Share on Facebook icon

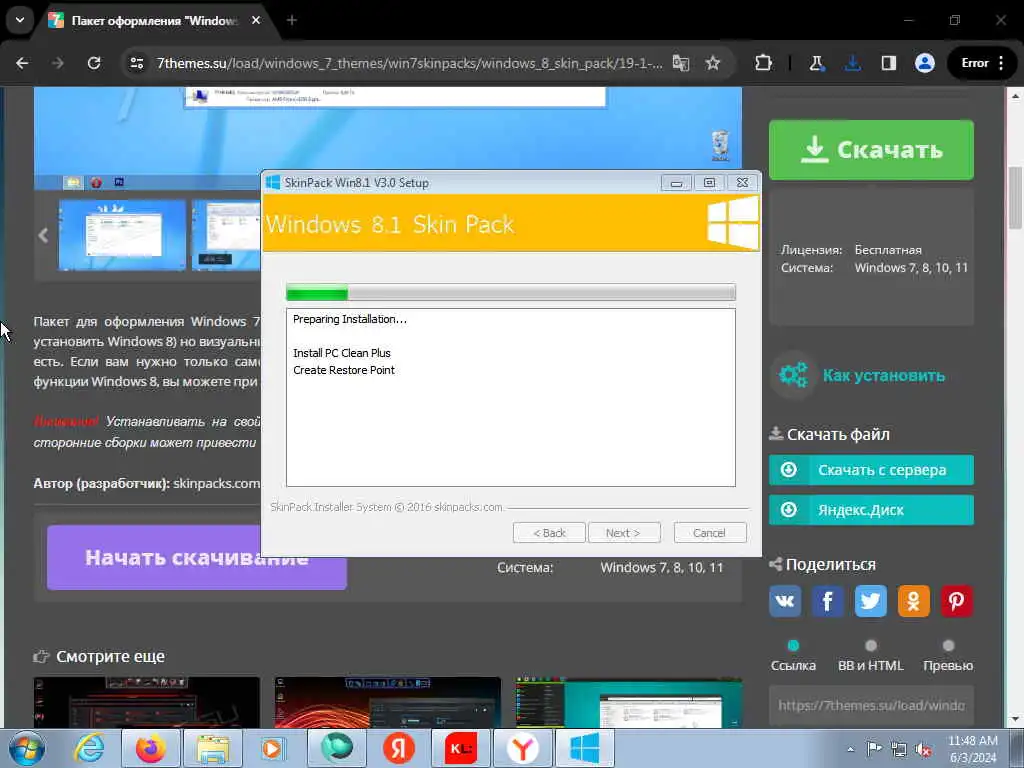[827, 601]
